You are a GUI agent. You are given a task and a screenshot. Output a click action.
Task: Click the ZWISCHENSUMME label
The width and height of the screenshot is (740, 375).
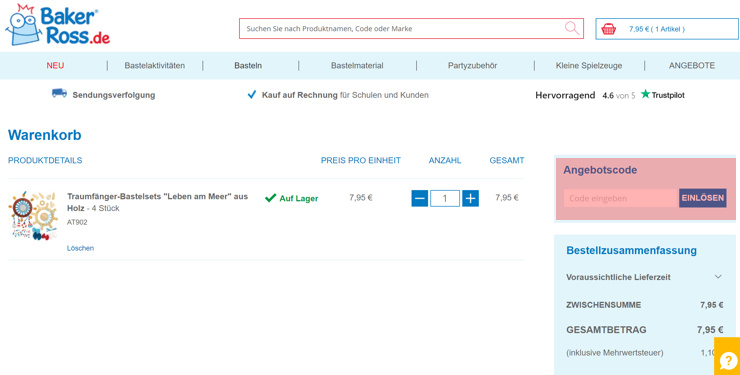point(603,305)
